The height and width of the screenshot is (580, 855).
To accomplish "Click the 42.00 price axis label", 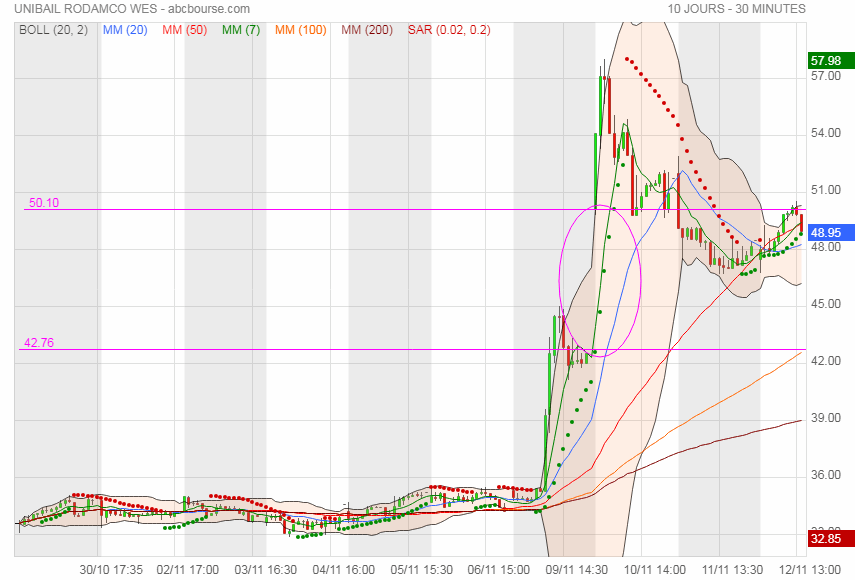I will click(x=826, y=361).
